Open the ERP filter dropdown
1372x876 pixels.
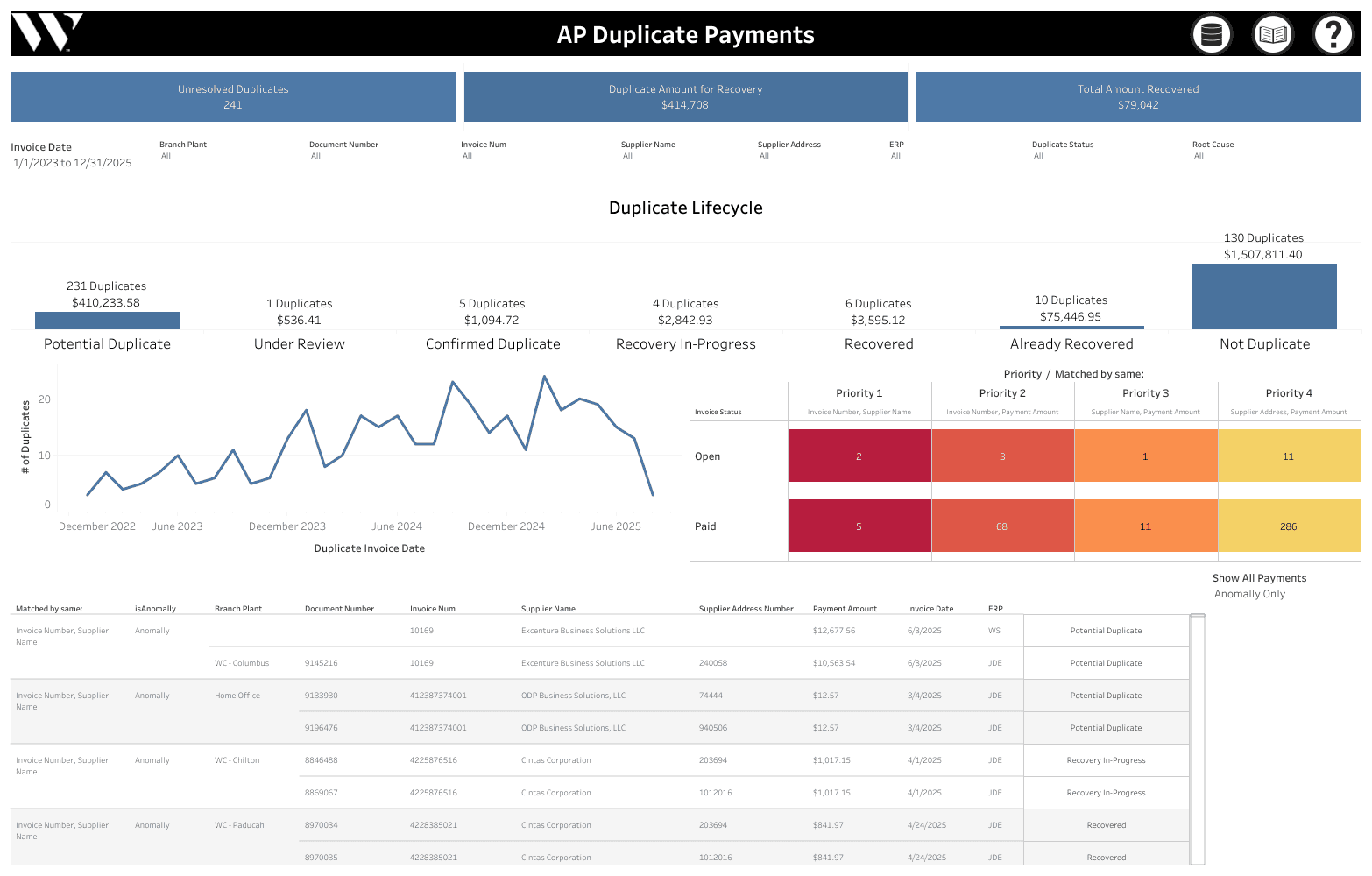coord(895,156)
